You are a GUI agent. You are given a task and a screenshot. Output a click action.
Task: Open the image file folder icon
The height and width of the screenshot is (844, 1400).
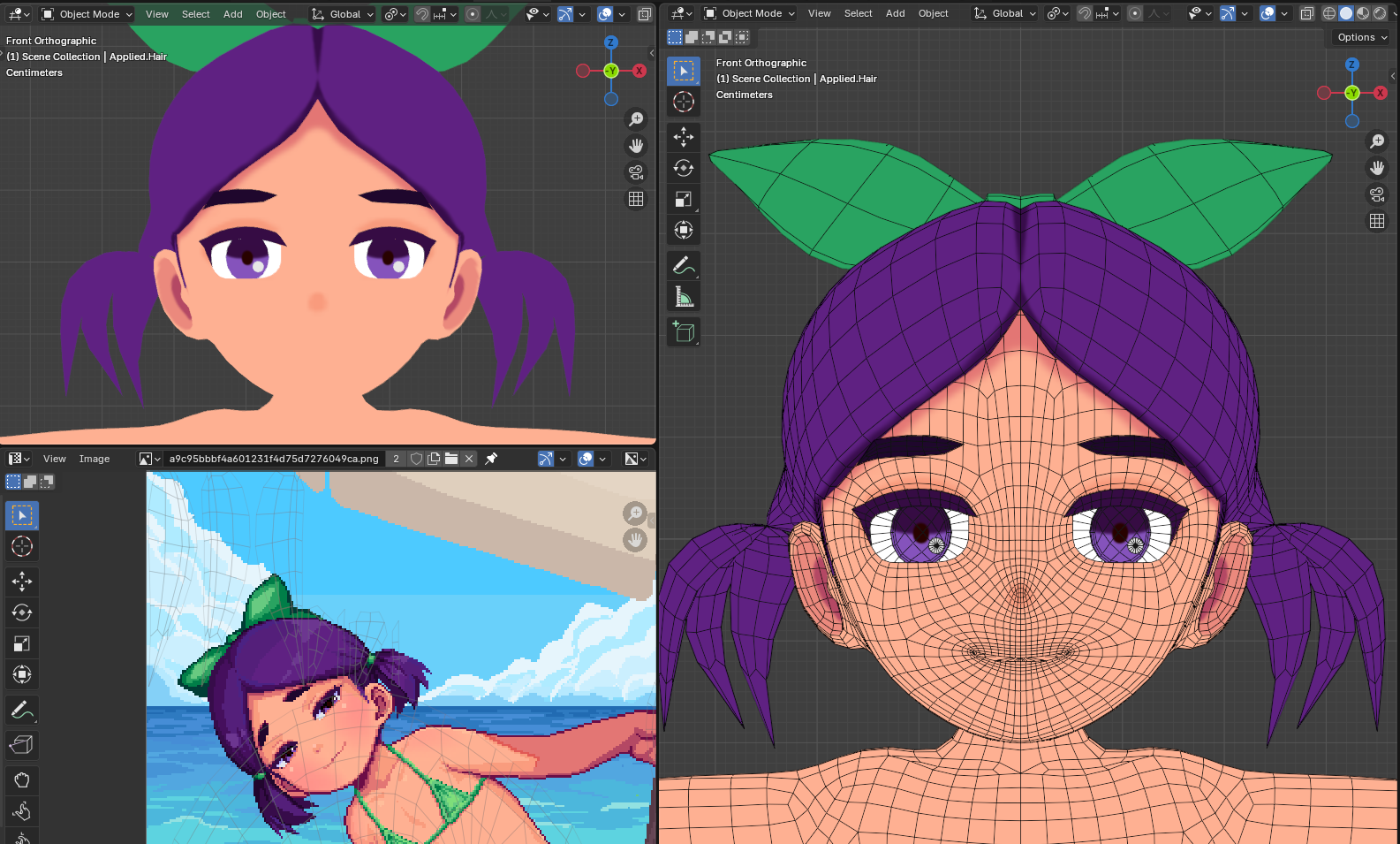coord(451,459)
